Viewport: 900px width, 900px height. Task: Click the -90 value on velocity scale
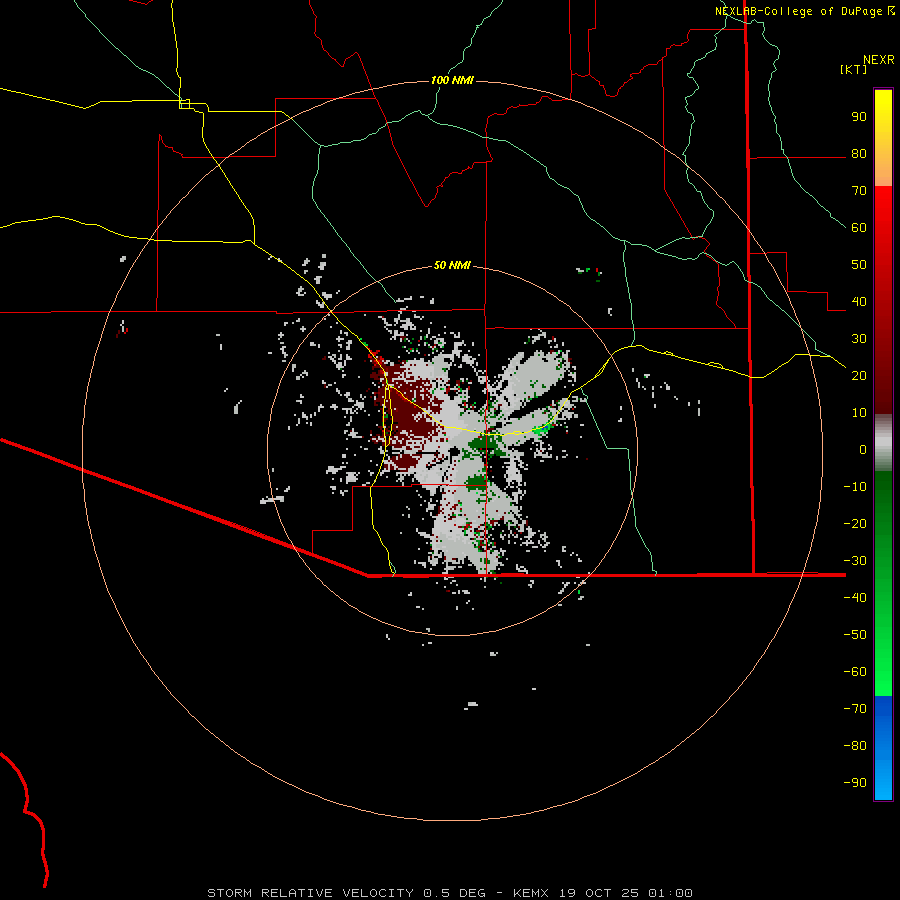[855, 783]
